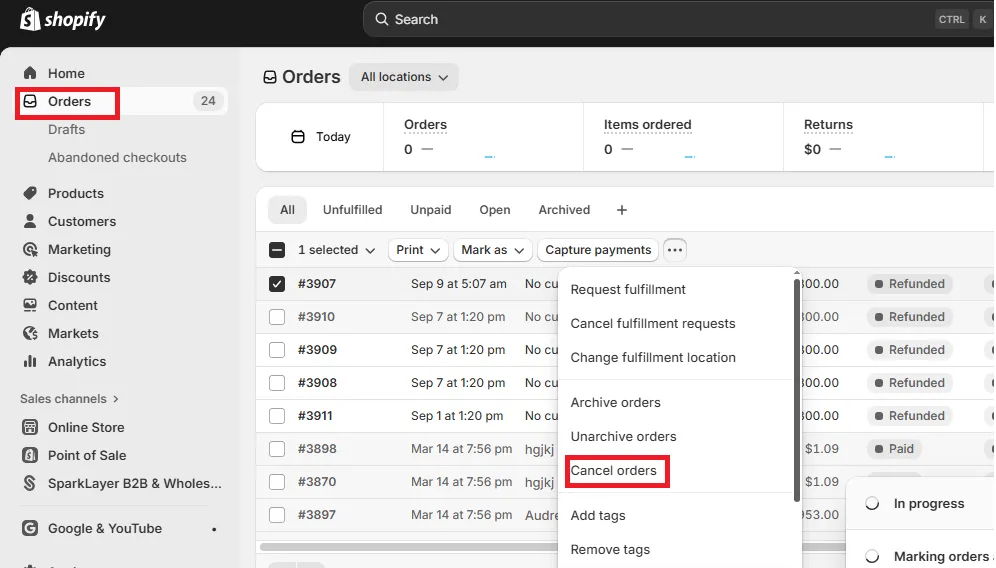Open the Print dropdown

(417, 250)
